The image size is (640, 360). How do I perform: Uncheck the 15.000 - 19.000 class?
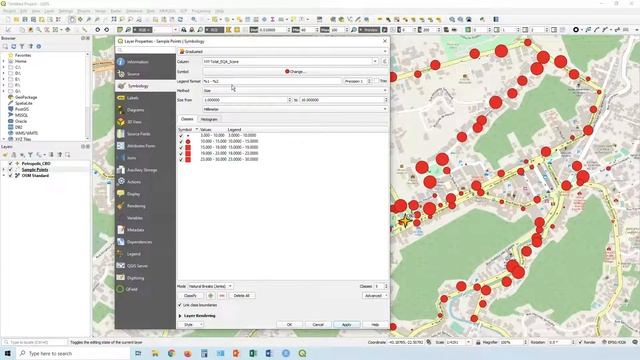(x=181, y=147)
